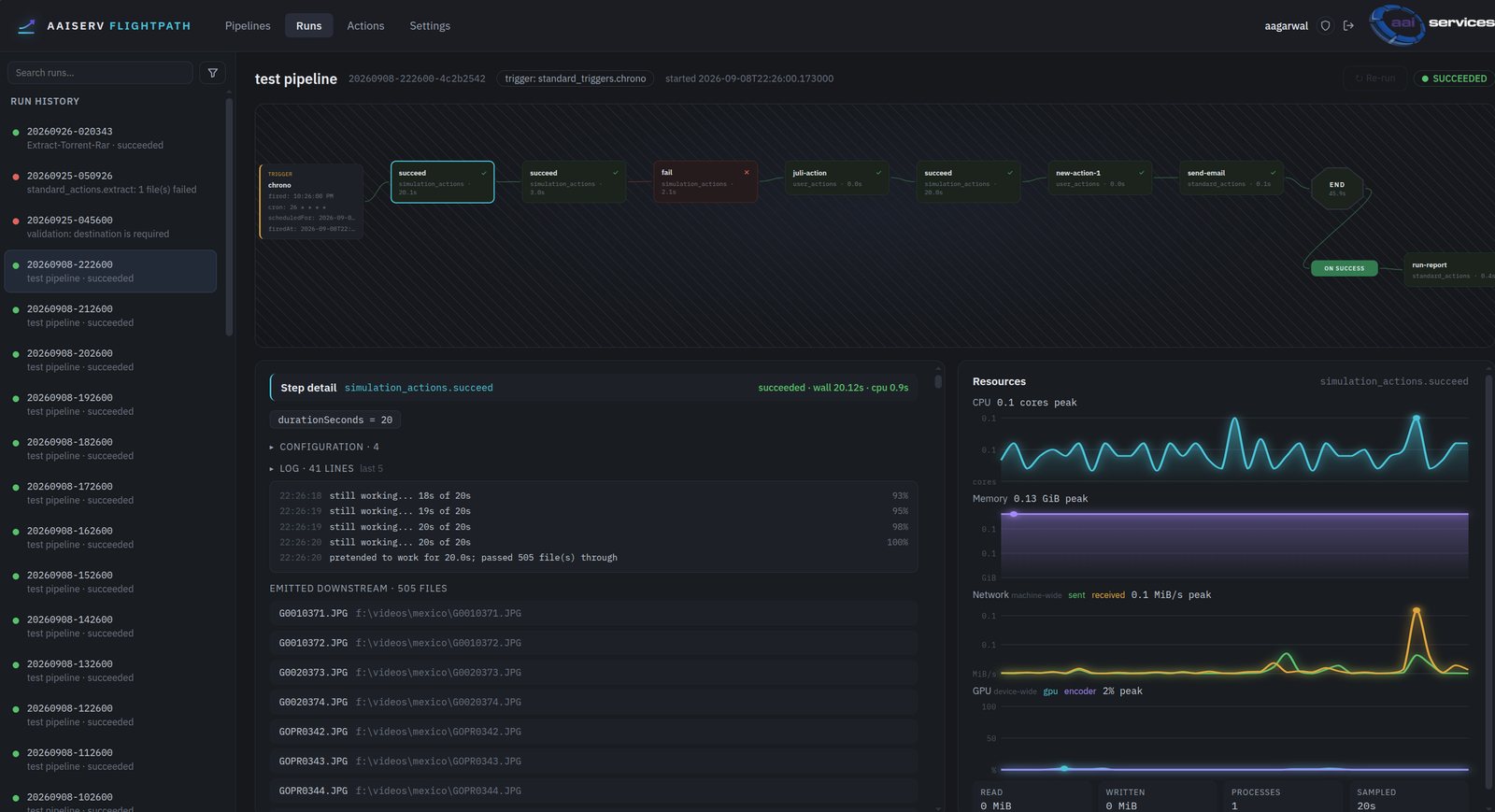Click the Re-run button

click(x=1375, y=78)
